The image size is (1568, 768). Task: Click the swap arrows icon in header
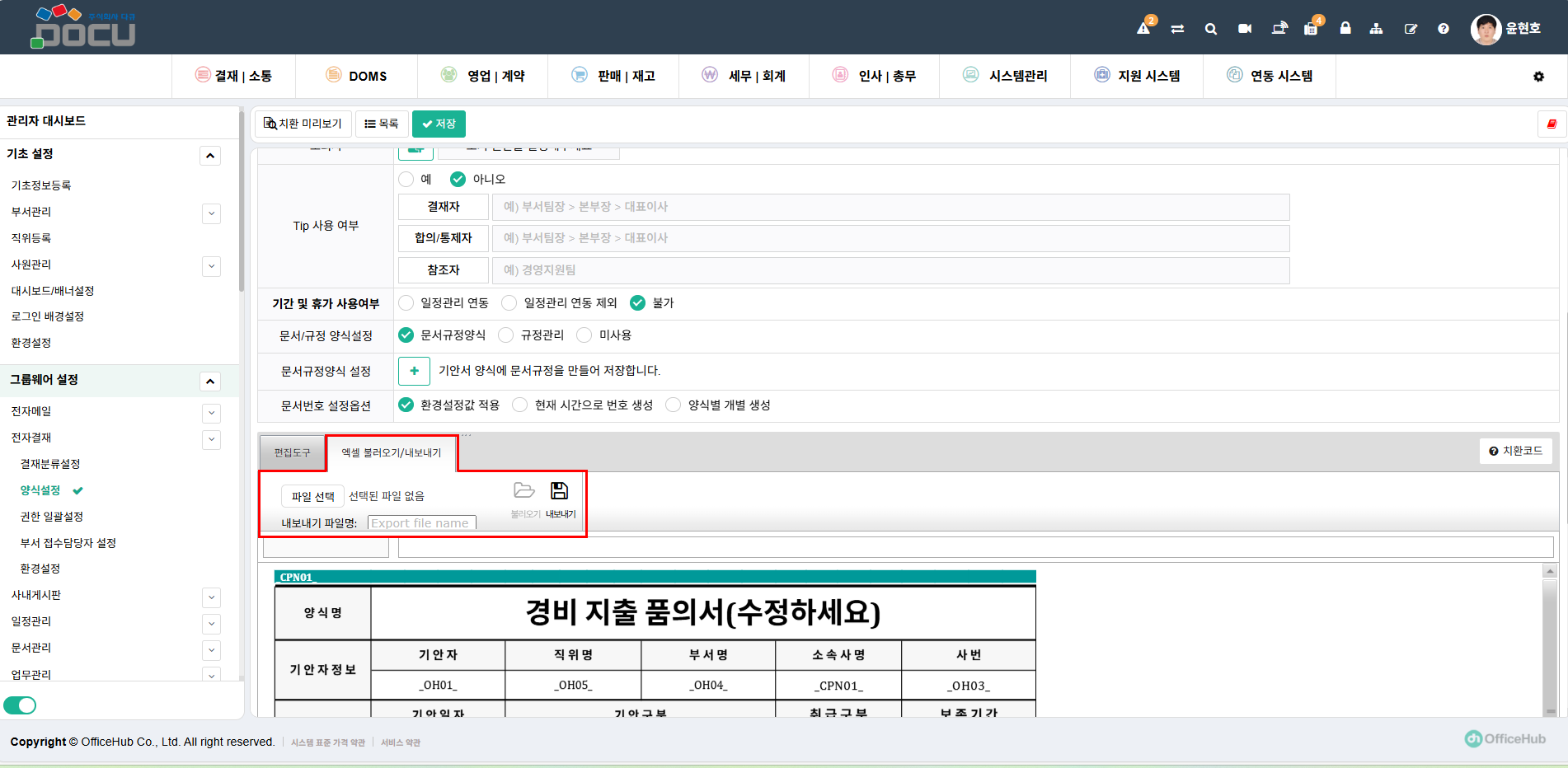(1177, 29)
